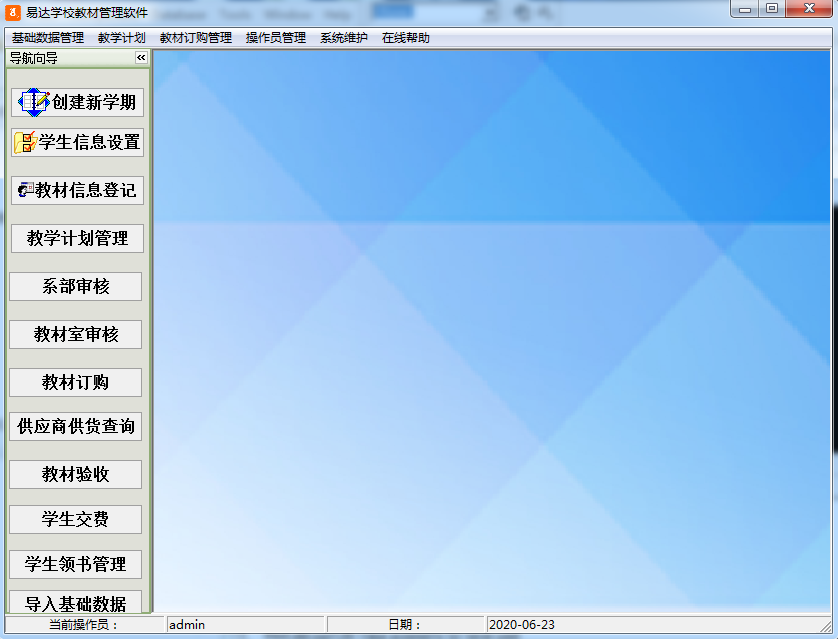The image size is (838, 639).
Task: Click the 系部审核 button
Action: pos(75,286)
